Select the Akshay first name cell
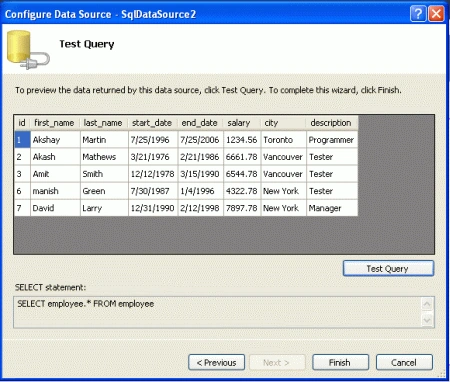 click(55, 140)
